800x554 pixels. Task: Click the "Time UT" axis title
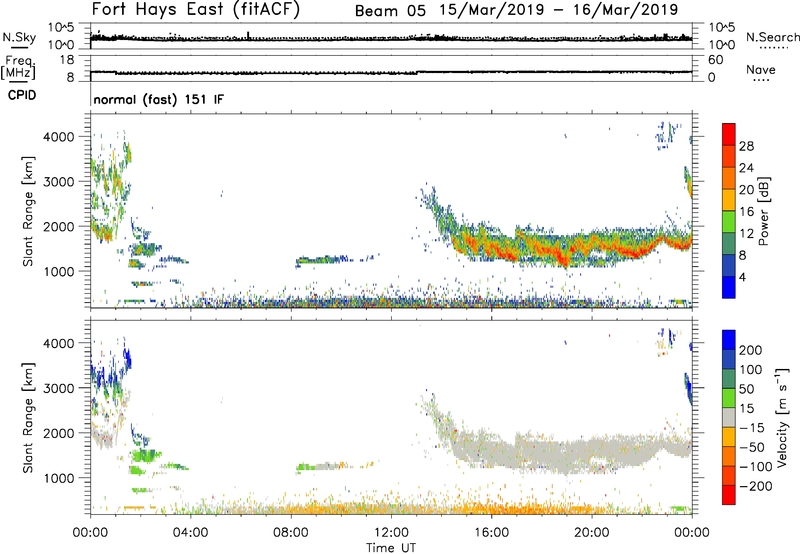click(x=391, y=548)
